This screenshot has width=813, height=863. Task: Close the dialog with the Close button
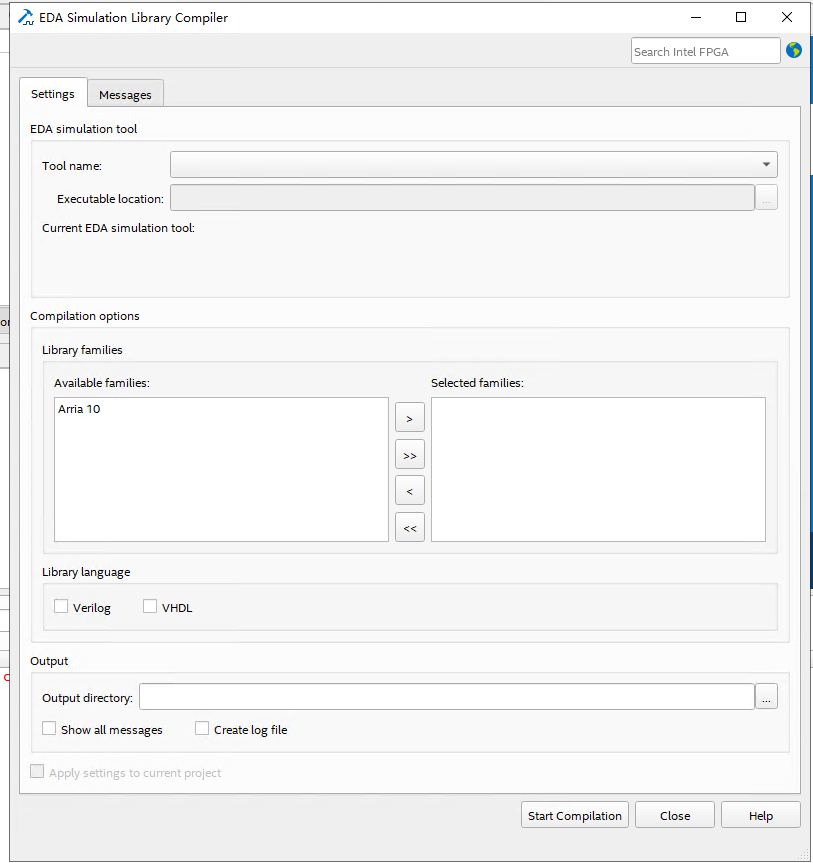674,814
